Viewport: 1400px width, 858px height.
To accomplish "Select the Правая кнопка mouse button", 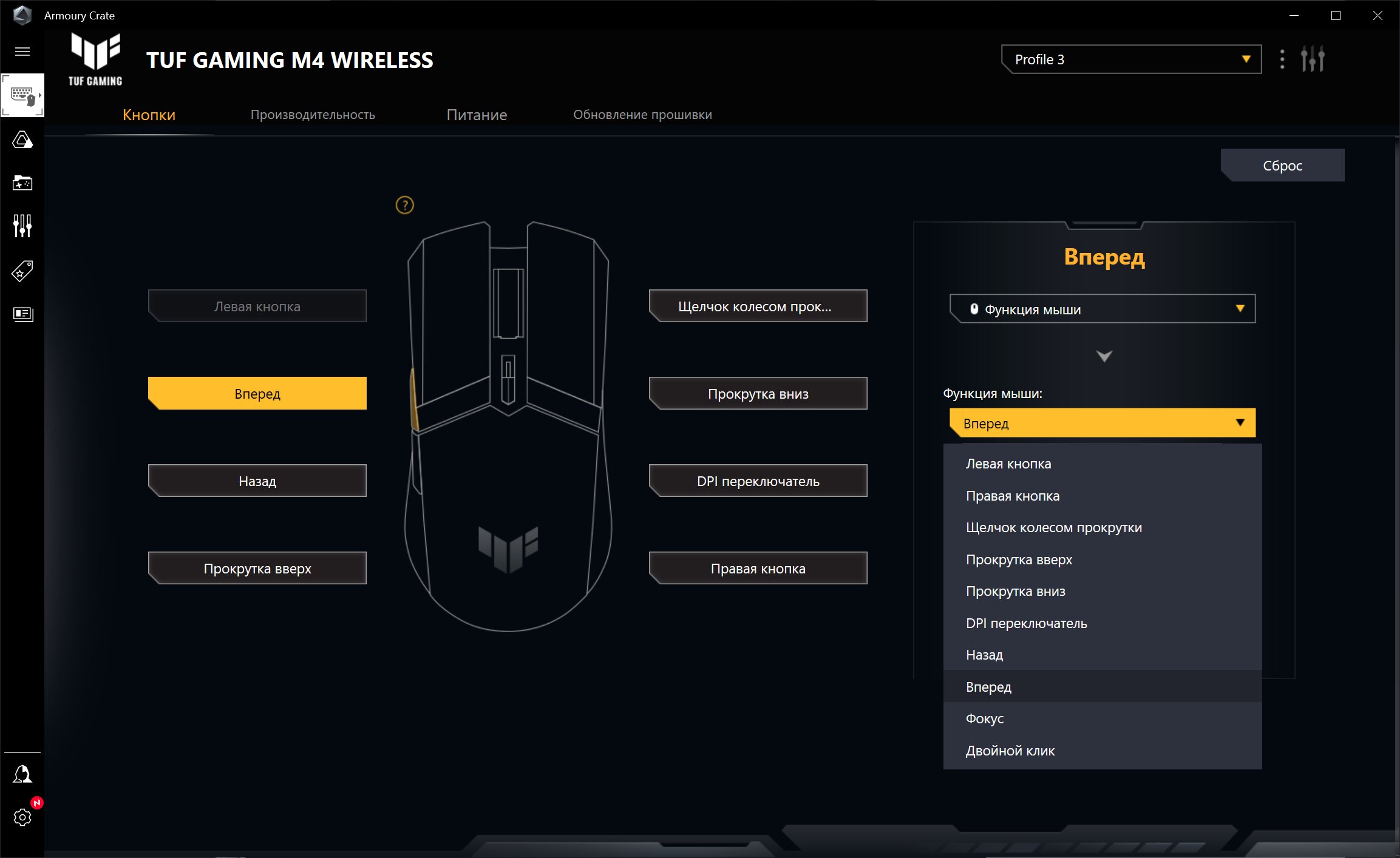I will coord(758,568).
